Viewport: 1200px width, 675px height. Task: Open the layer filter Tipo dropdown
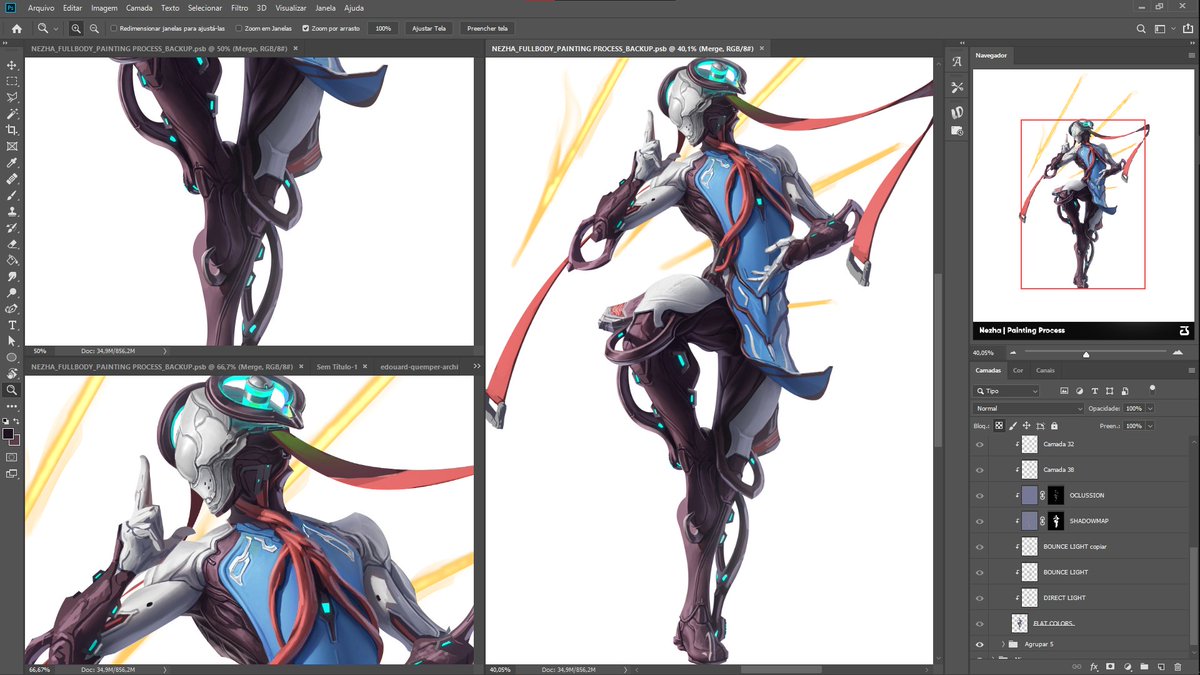pos(1007,391)
